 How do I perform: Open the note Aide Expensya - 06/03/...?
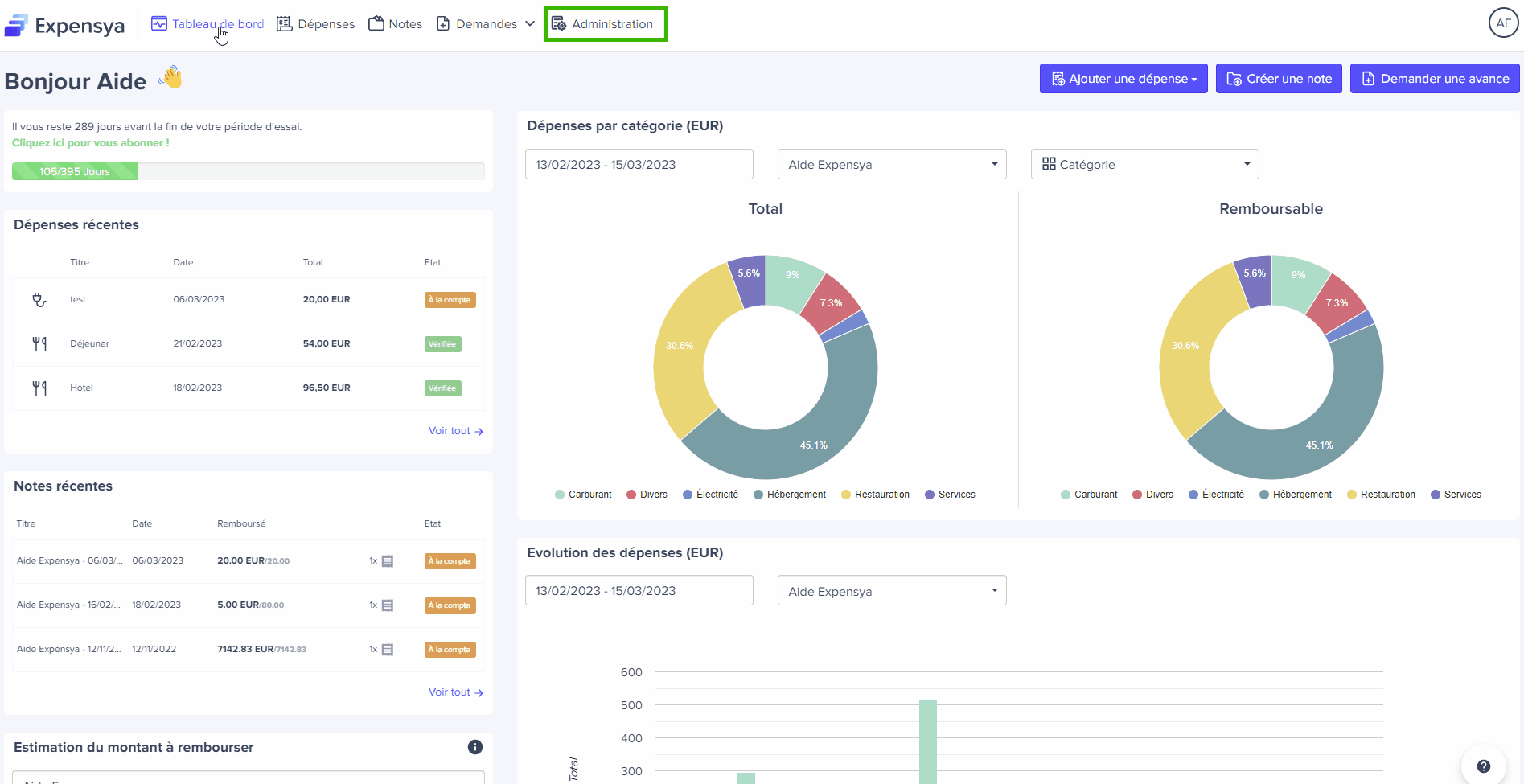click(x=69, y=561)
